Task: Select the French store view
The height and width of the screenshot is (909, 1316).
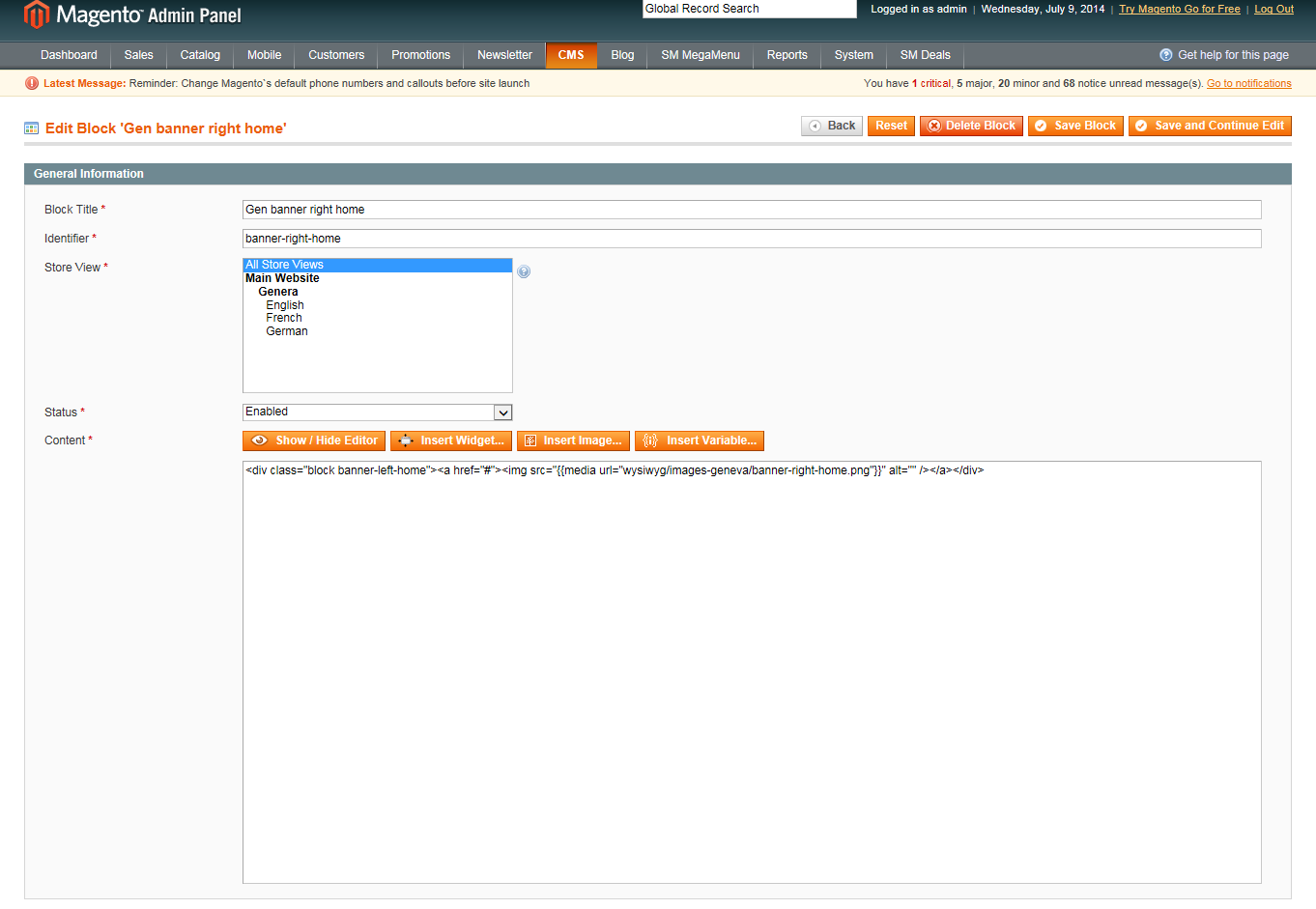Action: pyautogui.click(x=284, y=318)
